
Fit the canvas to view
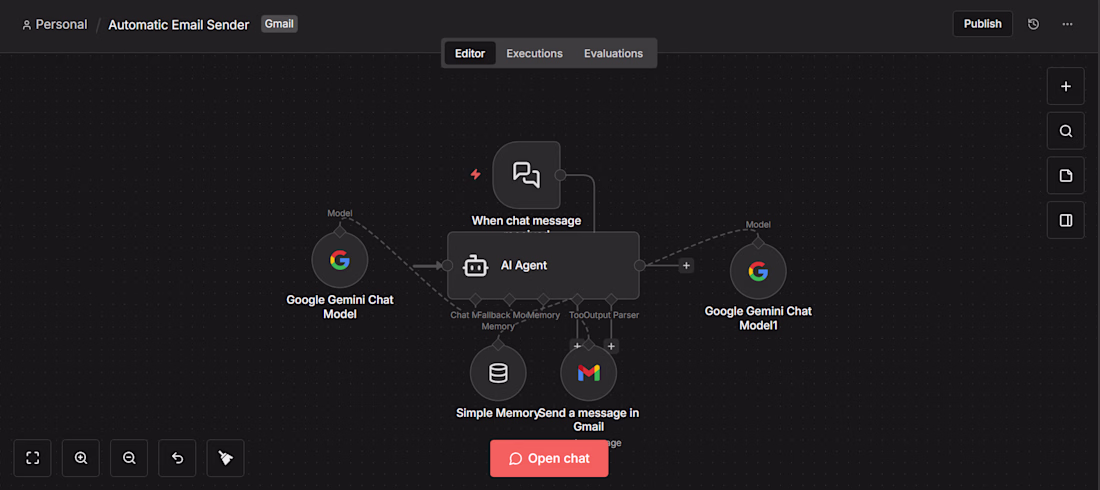[x=32, y=458]
